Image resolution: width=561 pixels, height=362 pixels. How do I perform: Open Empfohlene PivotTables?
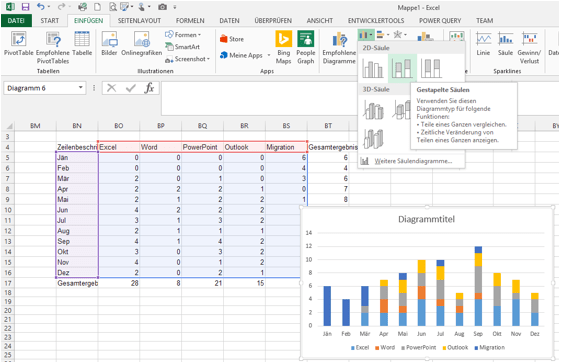point(53,48)
